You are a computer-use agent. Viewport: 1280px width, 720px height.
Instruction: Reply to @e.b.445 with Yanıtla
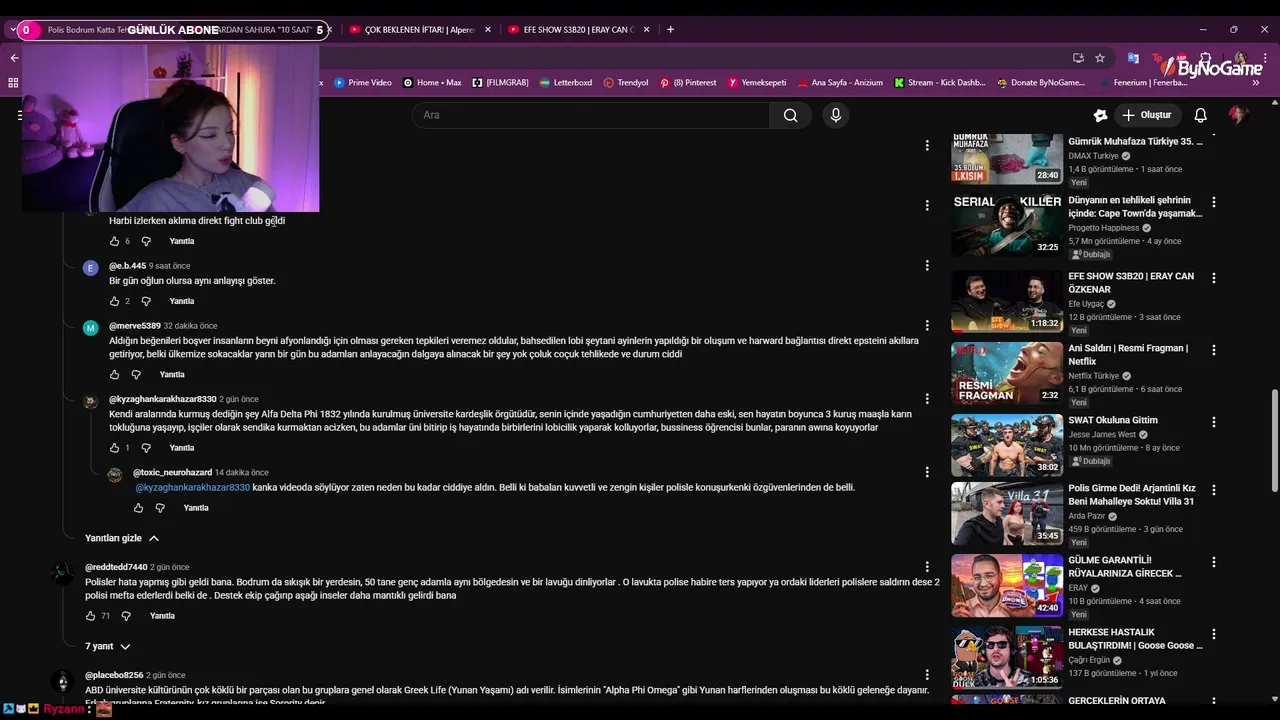182,301
